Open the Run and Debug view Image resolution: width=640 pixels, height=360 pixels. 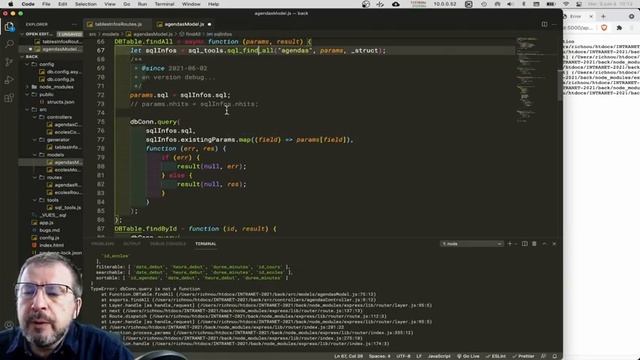9,80
